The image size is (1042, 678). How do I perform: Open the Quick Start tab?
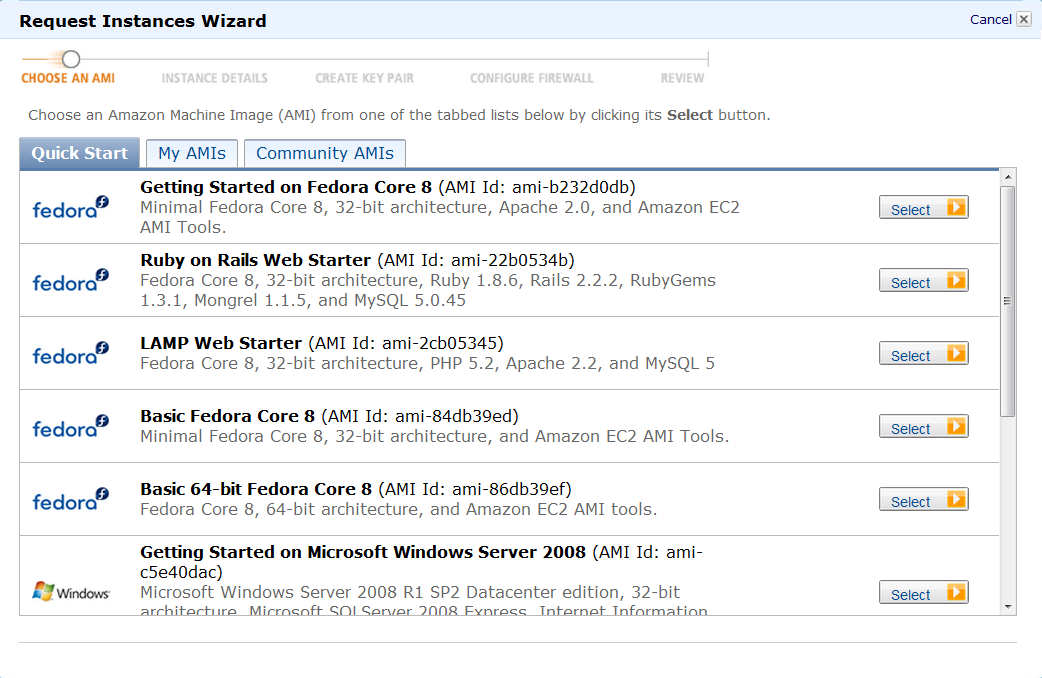tap(80, 153)
